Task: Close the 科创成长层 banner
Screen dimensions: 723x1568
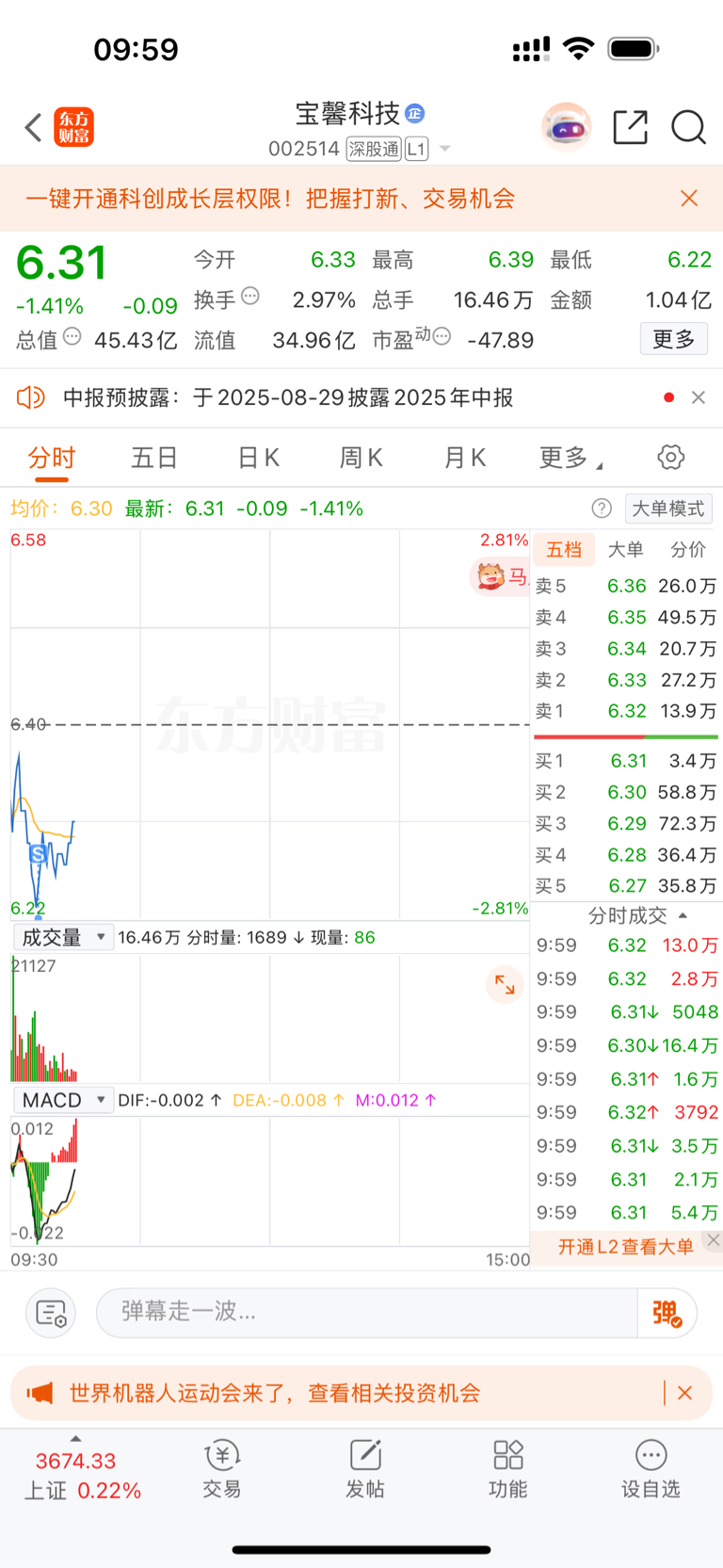Action: point(689,198)
